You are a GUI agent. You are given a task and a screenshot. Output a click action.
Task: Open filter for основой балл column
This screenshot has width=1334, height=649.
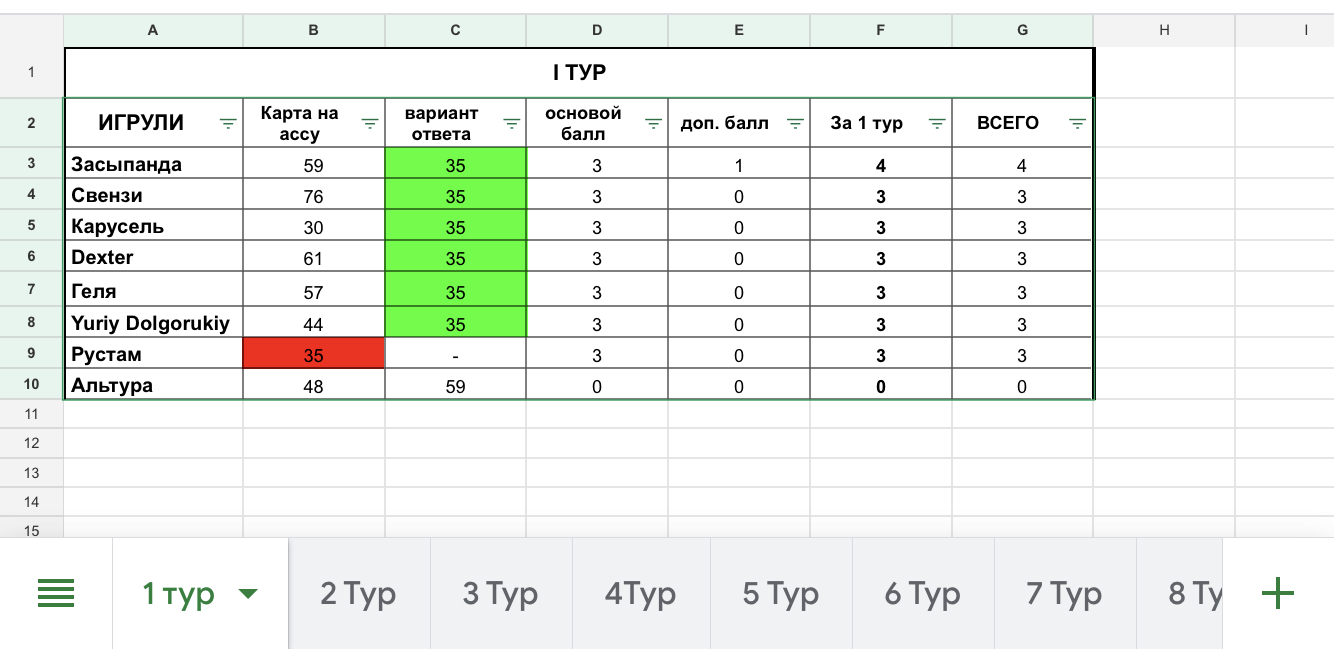point(654,124)
